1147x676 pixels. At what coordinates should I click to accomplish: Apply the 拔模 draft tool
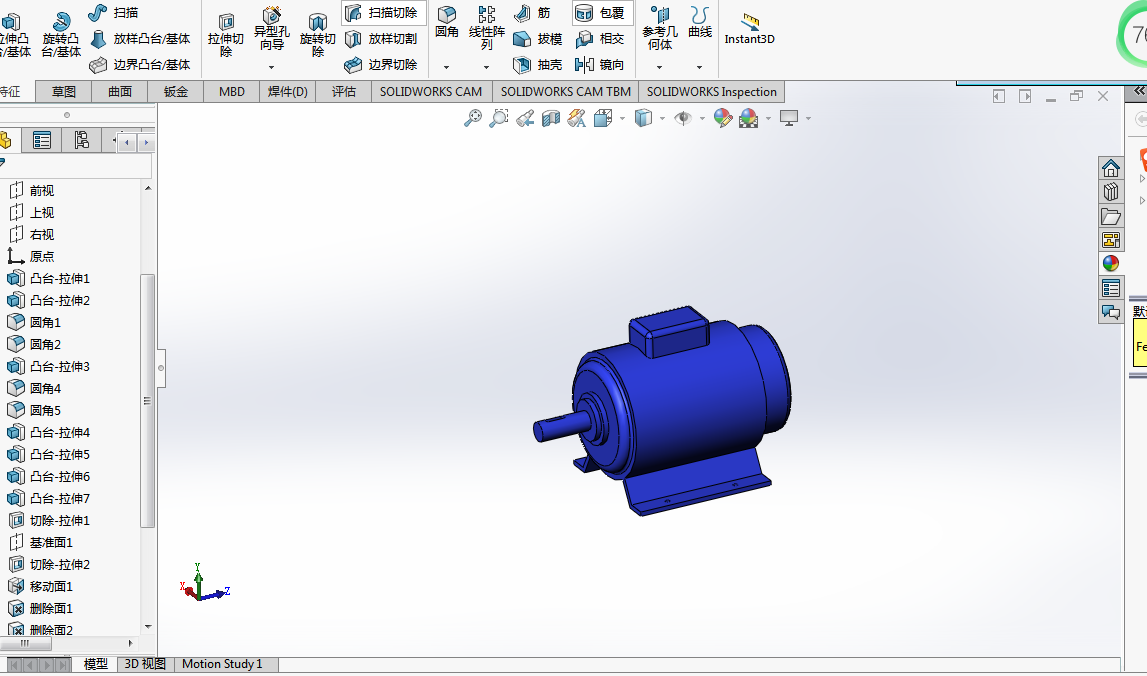(x=538, y=39)
